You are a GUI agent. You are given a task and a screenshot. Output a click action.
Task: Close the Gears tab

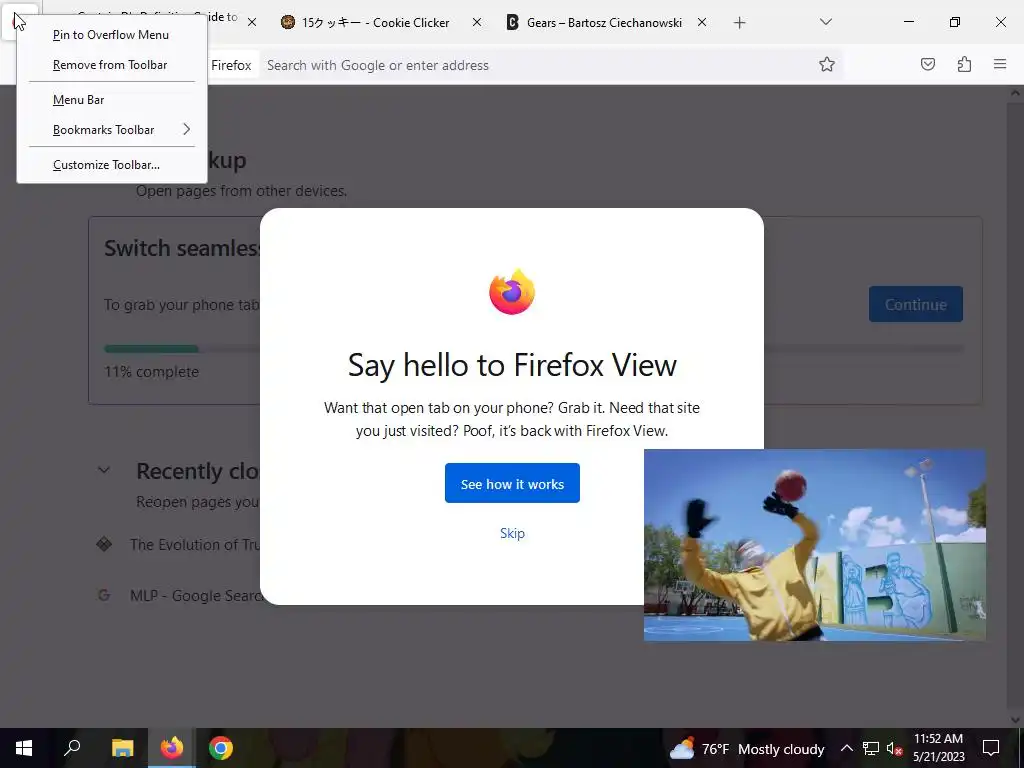pos(702,22)
